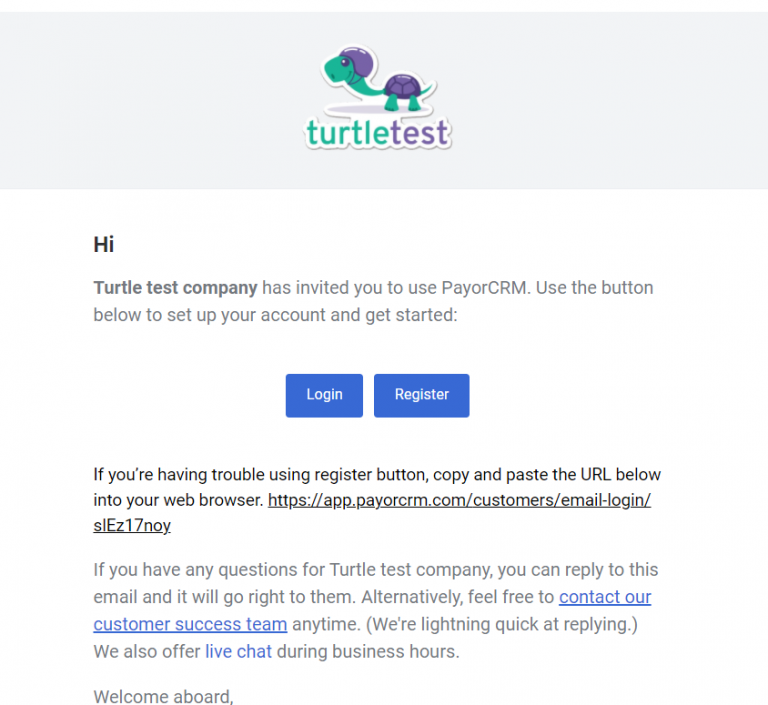768x705 pixels.
Task: Follow the "contact our" link text
Action: (x=605, y=597)
